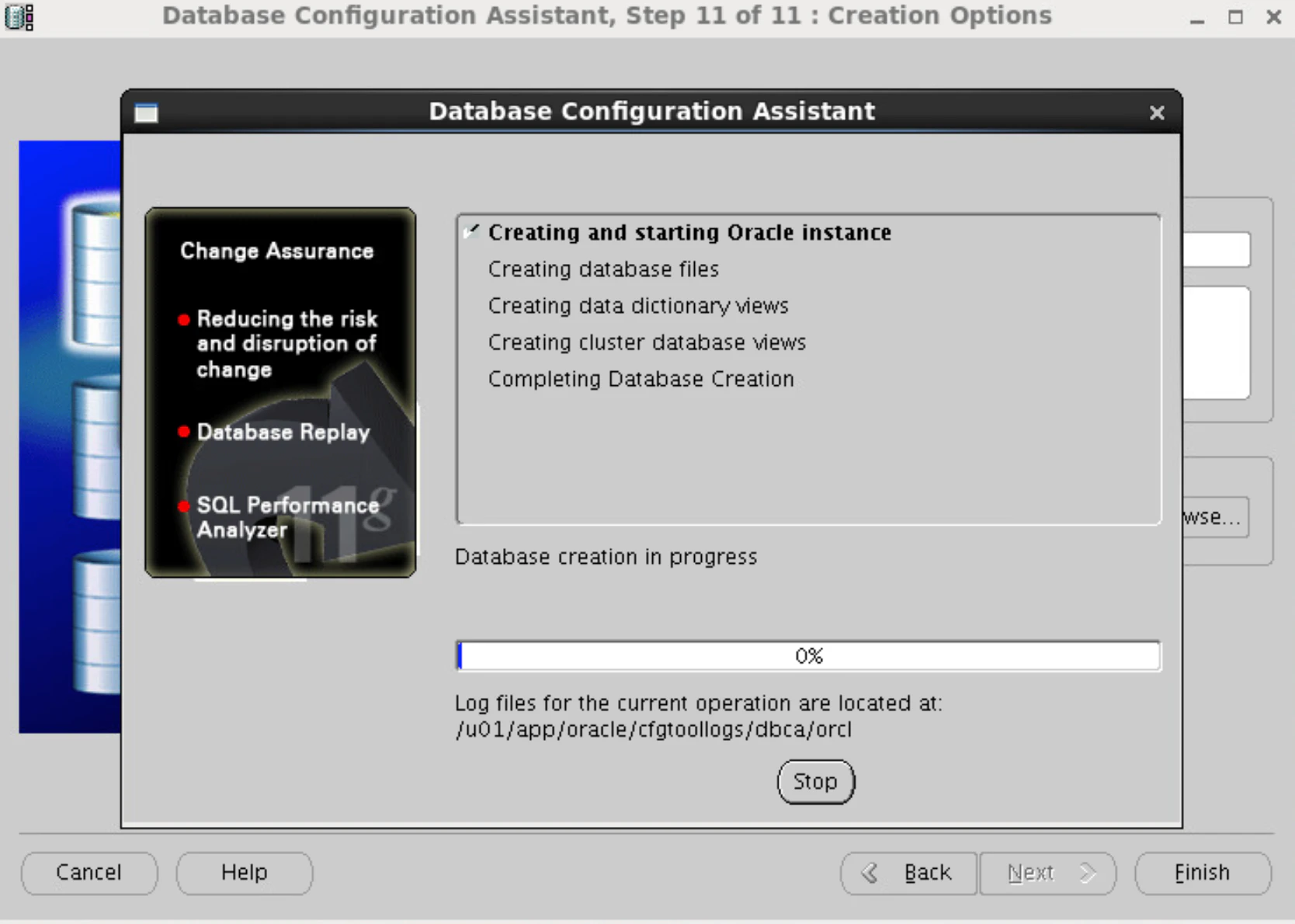Click the 'Database Replay' bullet text

[x=283, y=432]
